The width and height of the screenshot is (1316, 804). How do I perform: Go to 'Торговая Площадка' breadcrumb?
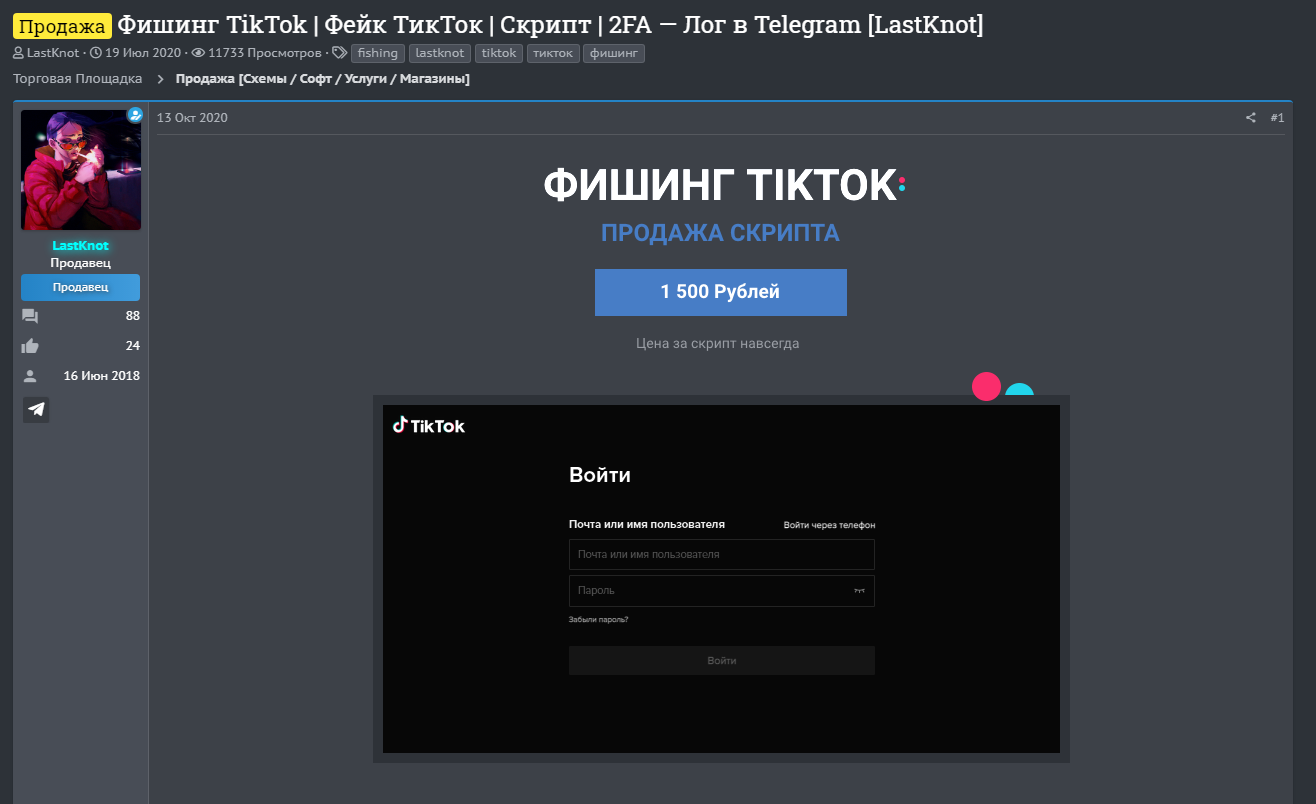point(78,79)
